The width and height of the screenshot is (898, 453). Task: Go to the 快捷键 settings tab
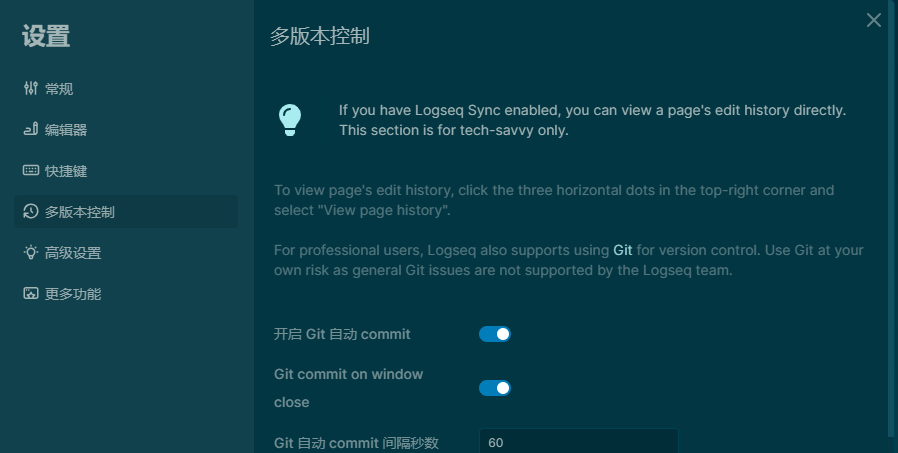click(66, 171)
